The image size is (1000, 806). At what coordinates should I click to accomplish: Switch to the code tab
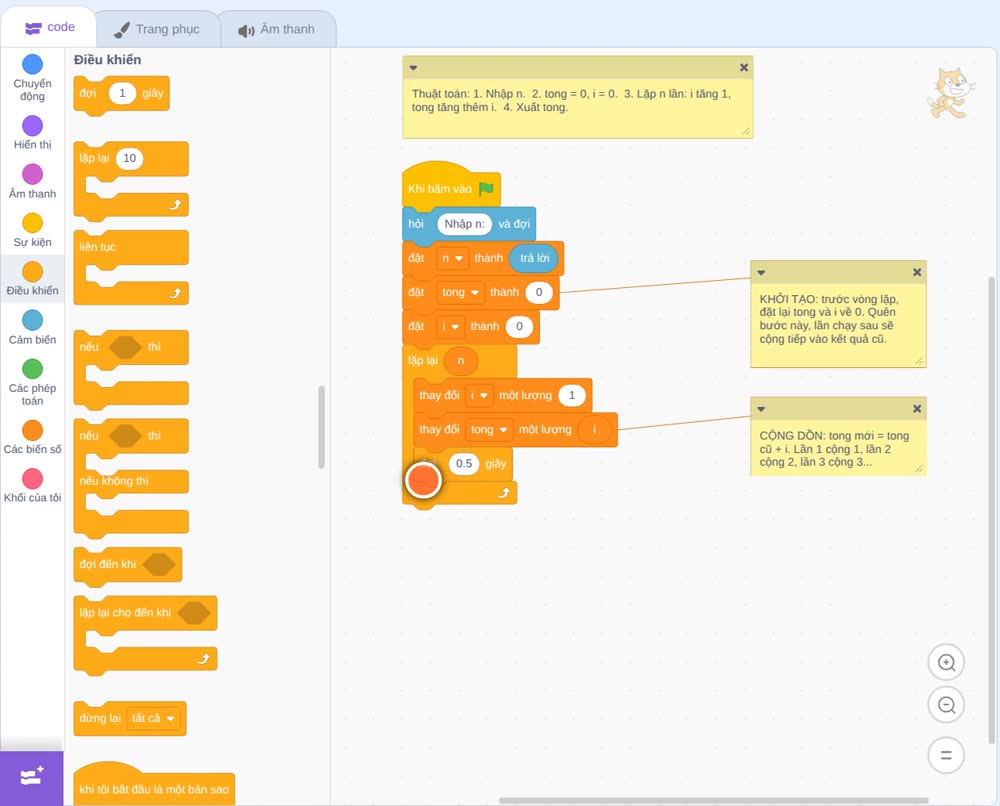pyautogui.click(x=49, y=27)
